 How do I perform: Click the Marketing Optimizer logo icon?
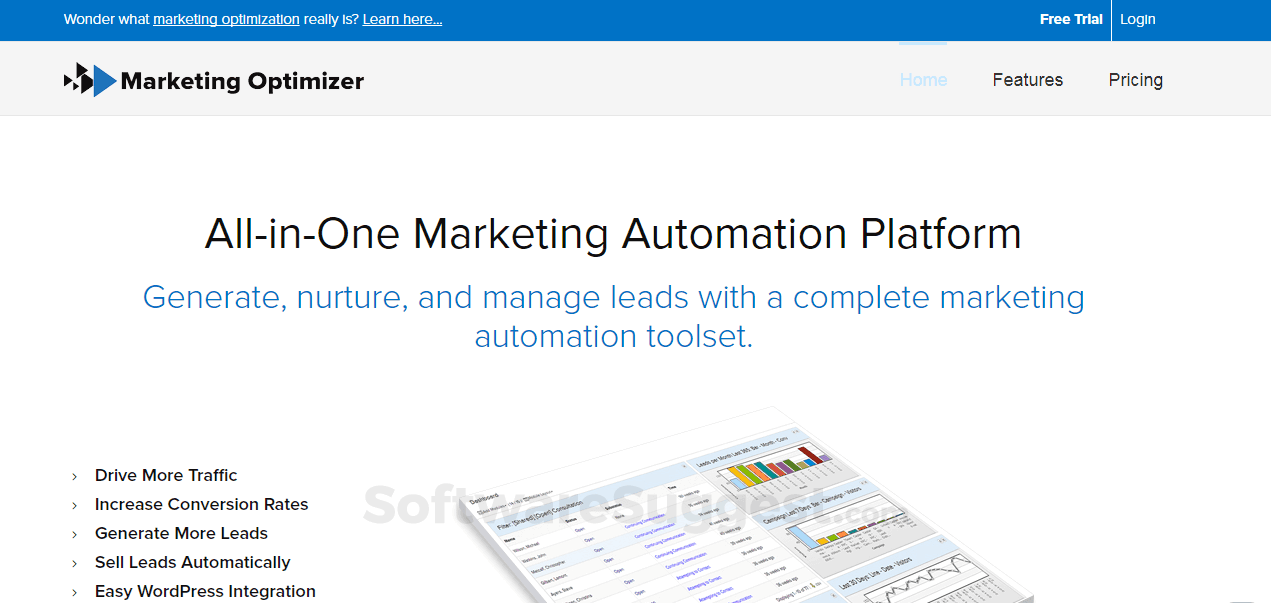88,79
